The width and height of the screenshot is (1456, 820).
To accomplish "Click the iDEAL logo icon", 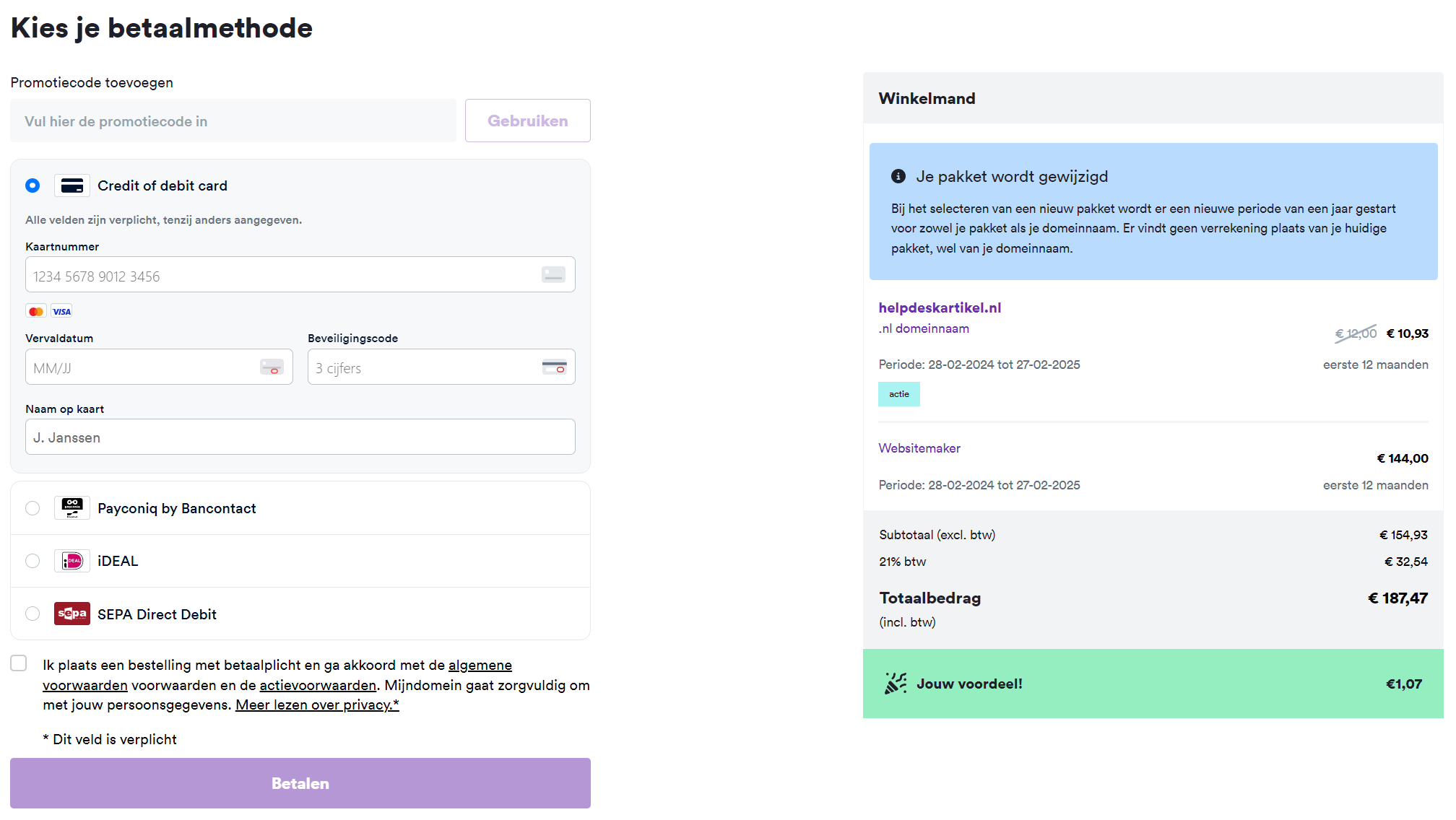I will (72, 561).
